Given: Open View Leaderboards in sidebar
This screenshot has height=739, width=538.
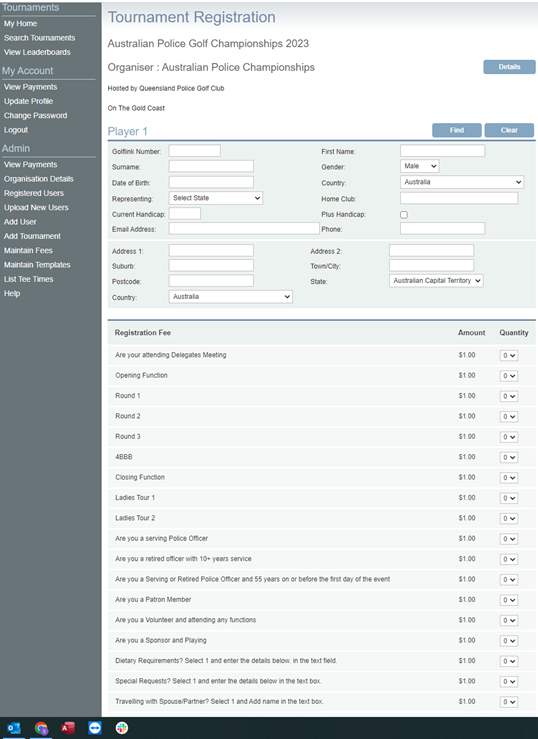Looking at the screenshot, I should [x=37, y=52].
